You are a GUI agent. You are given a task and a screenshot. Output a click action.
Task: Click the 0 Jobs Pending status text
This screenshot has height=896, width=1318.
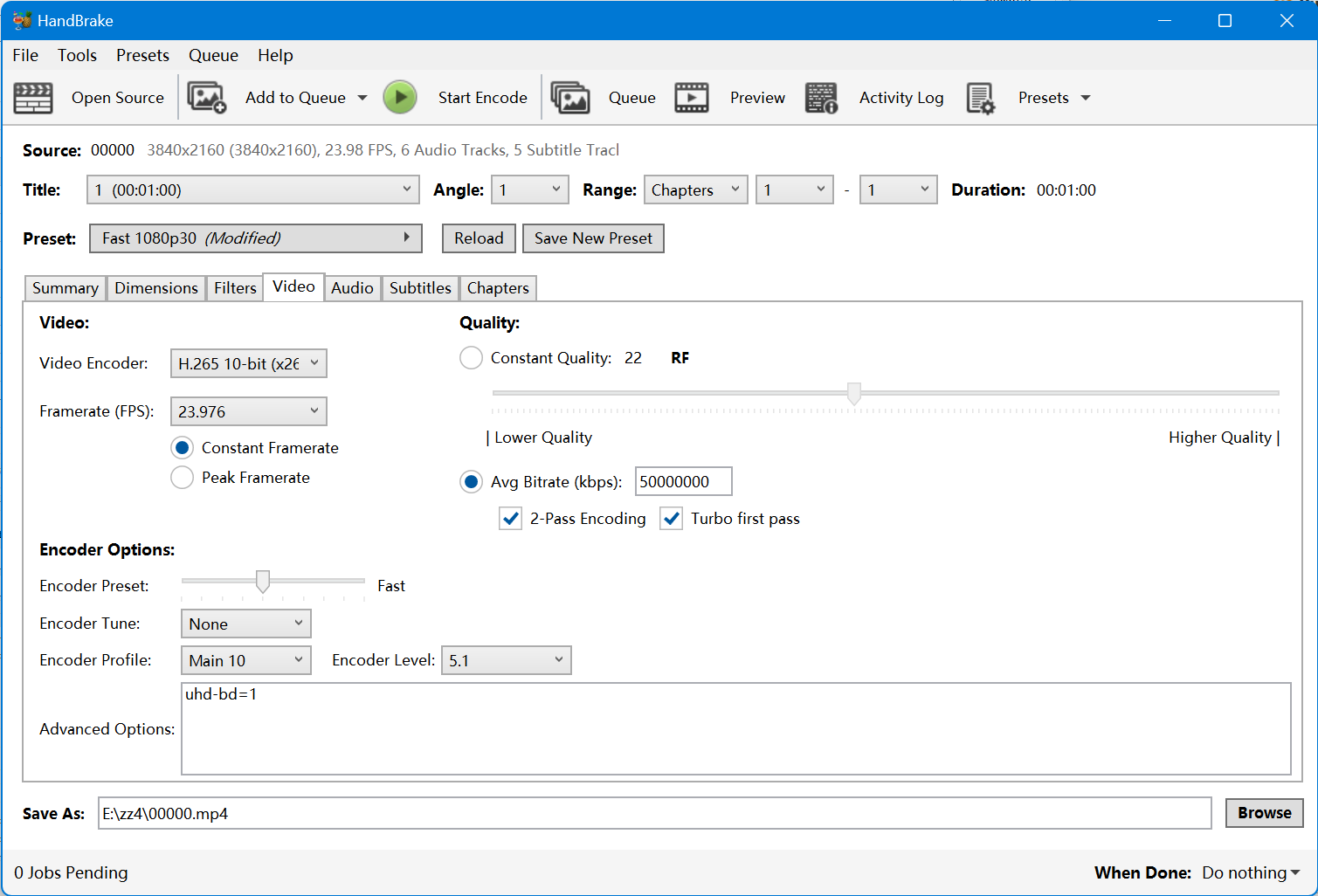pyautogui.click(x=71, y=872)
